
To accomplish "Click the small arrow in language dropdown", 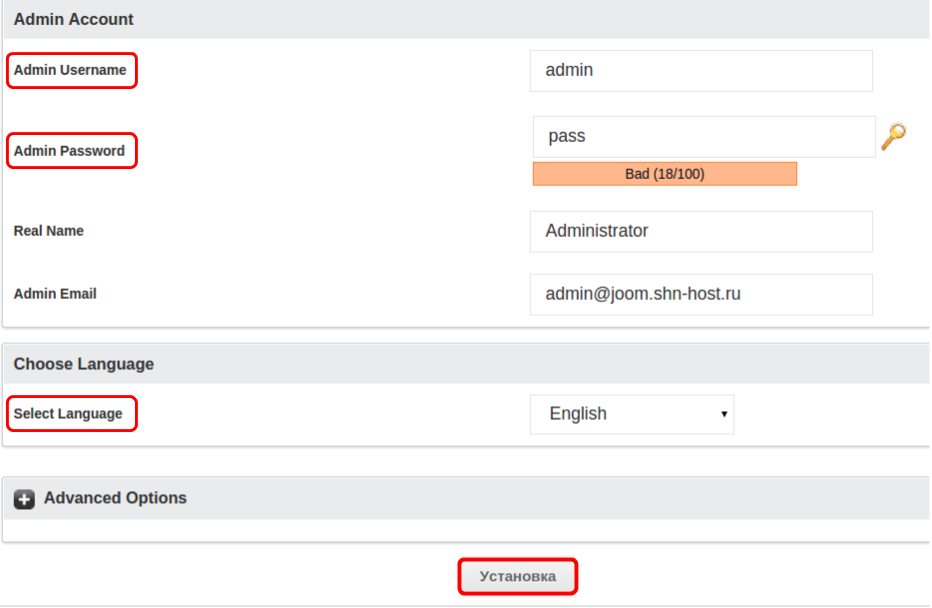I will coord(724,414).
